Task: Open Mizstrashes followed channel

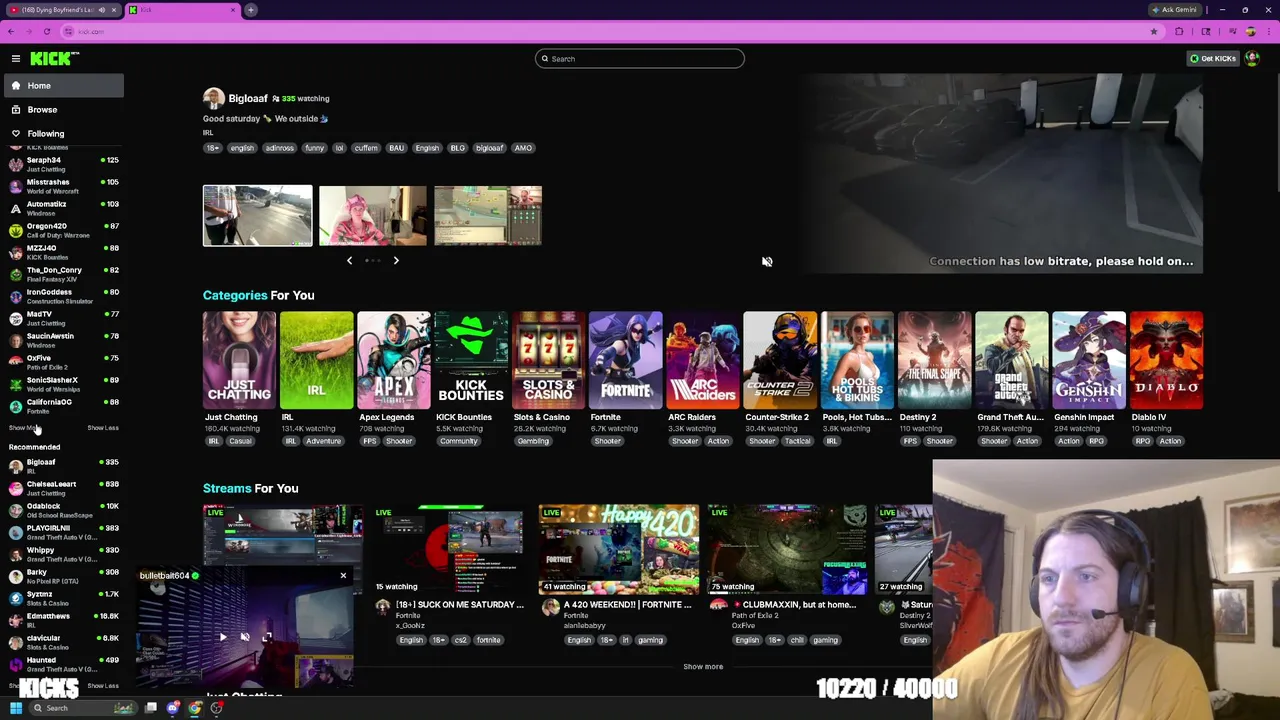Action: coord(62,186)
